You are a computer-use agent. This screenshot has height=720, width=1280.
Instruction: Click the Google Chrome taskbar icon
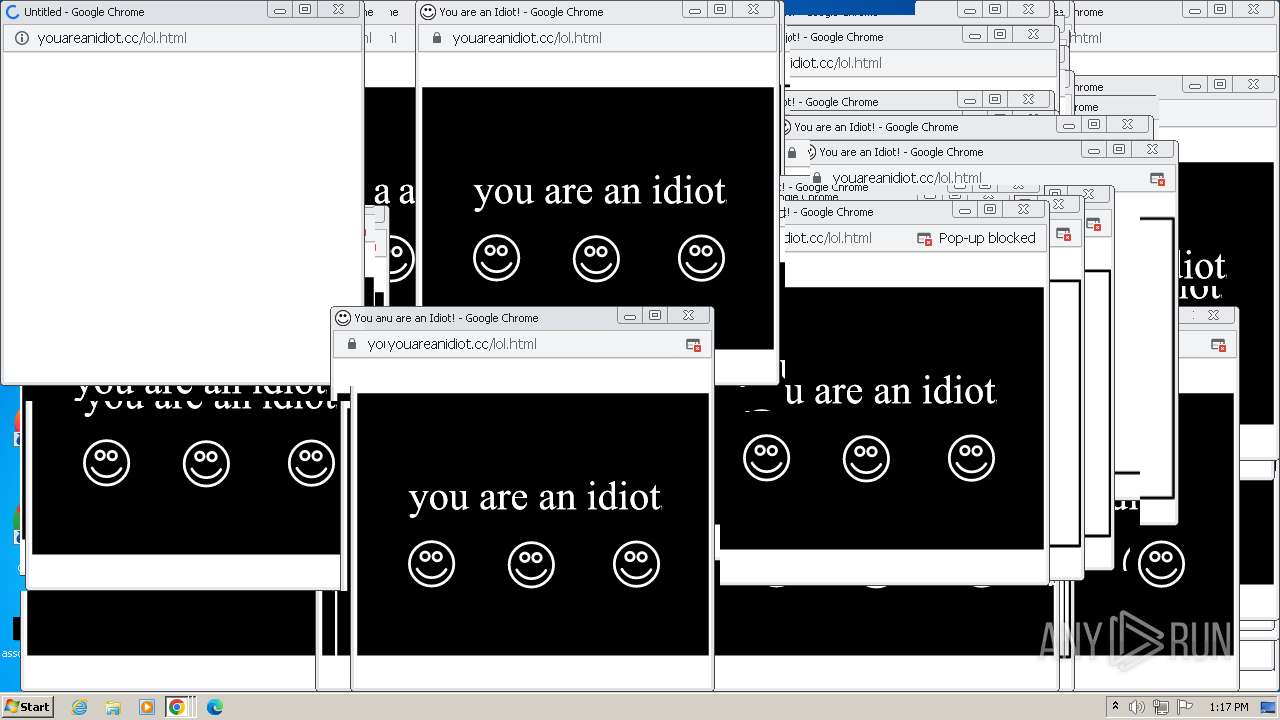(177, 707)
